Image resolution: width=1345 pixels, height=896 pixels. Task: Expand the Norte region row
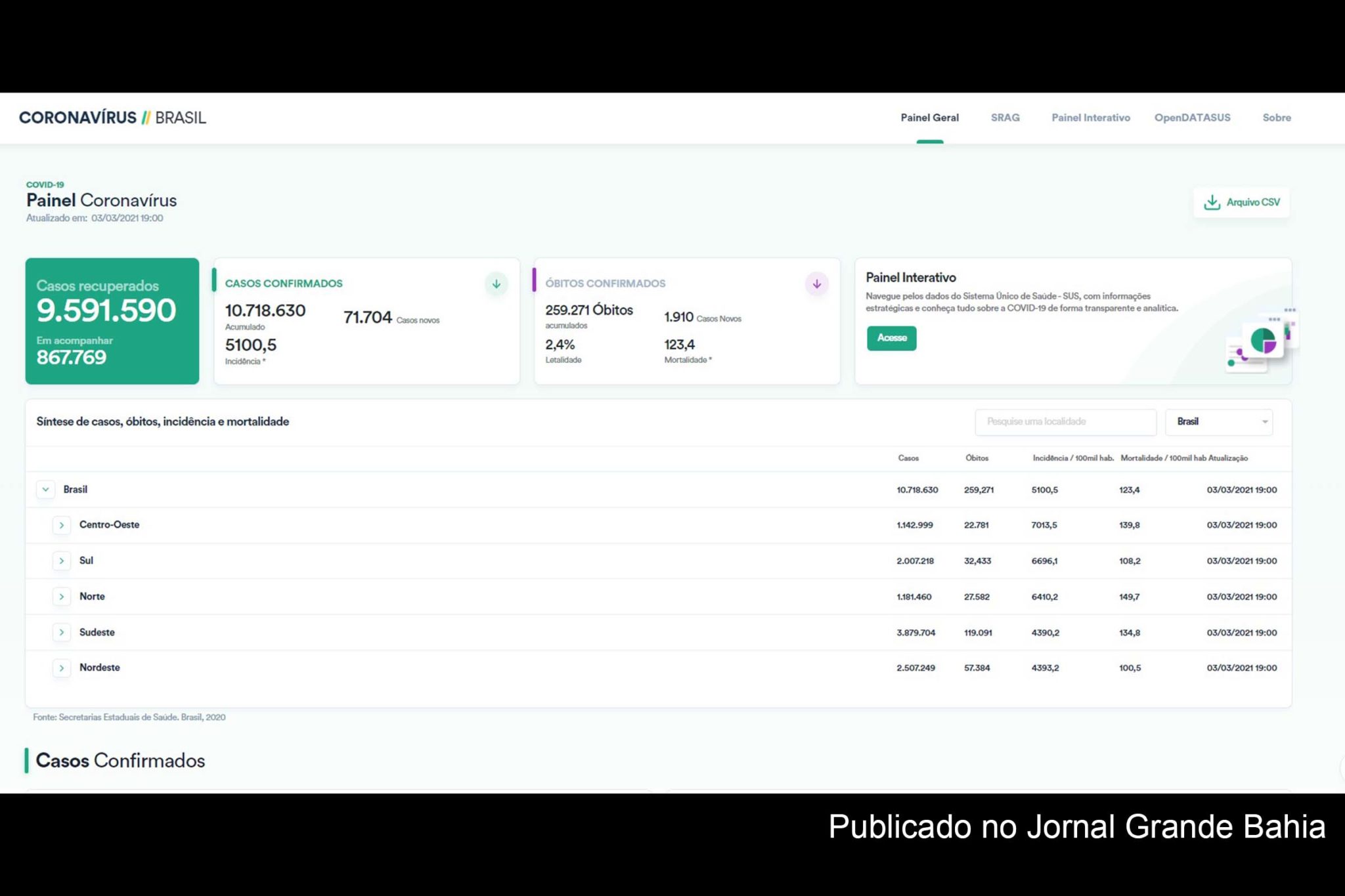click(62, 597)
